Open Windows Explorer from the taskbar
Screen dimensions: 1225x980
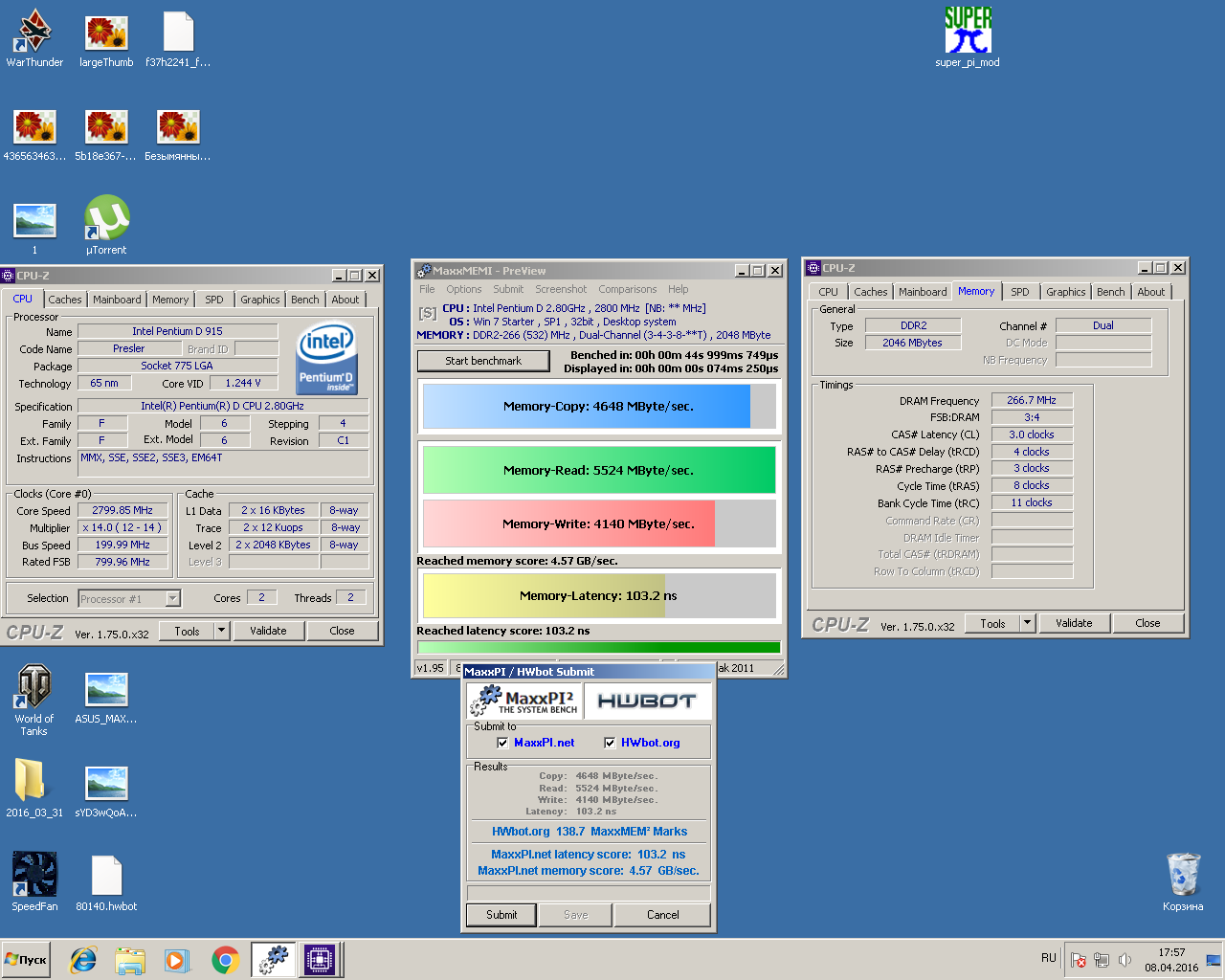coord(129,959)
